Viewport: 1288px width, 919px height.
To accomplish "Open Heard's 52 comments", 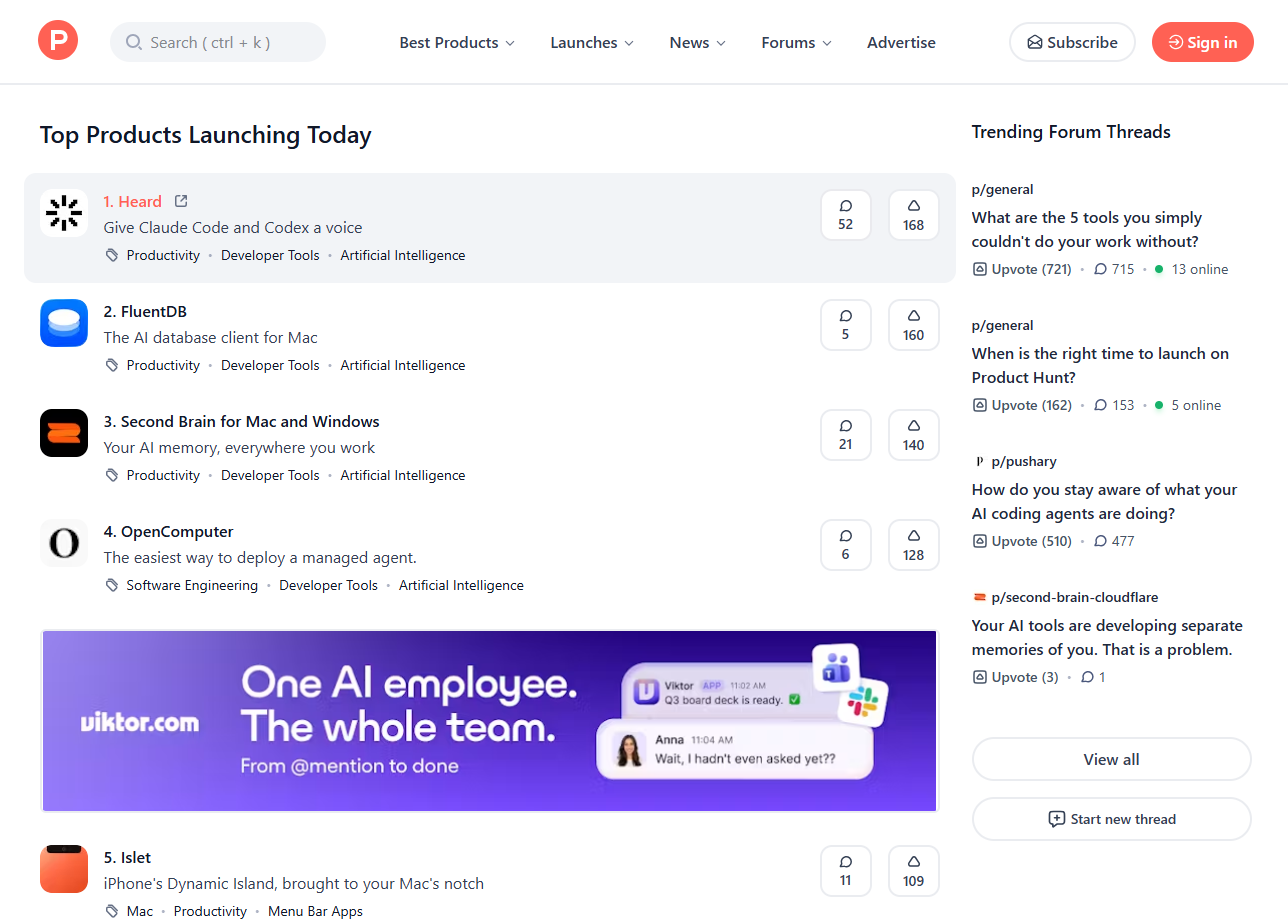I will point(846,215).
